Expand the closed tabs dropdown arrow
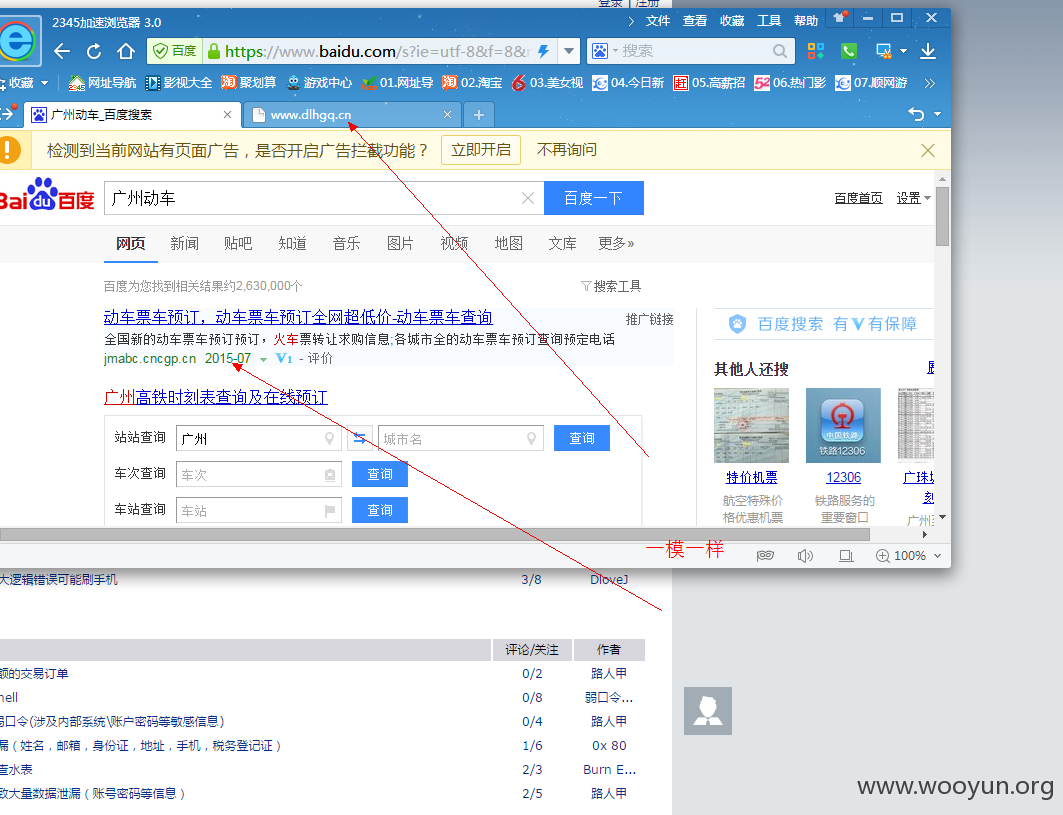 click(938, 114)
